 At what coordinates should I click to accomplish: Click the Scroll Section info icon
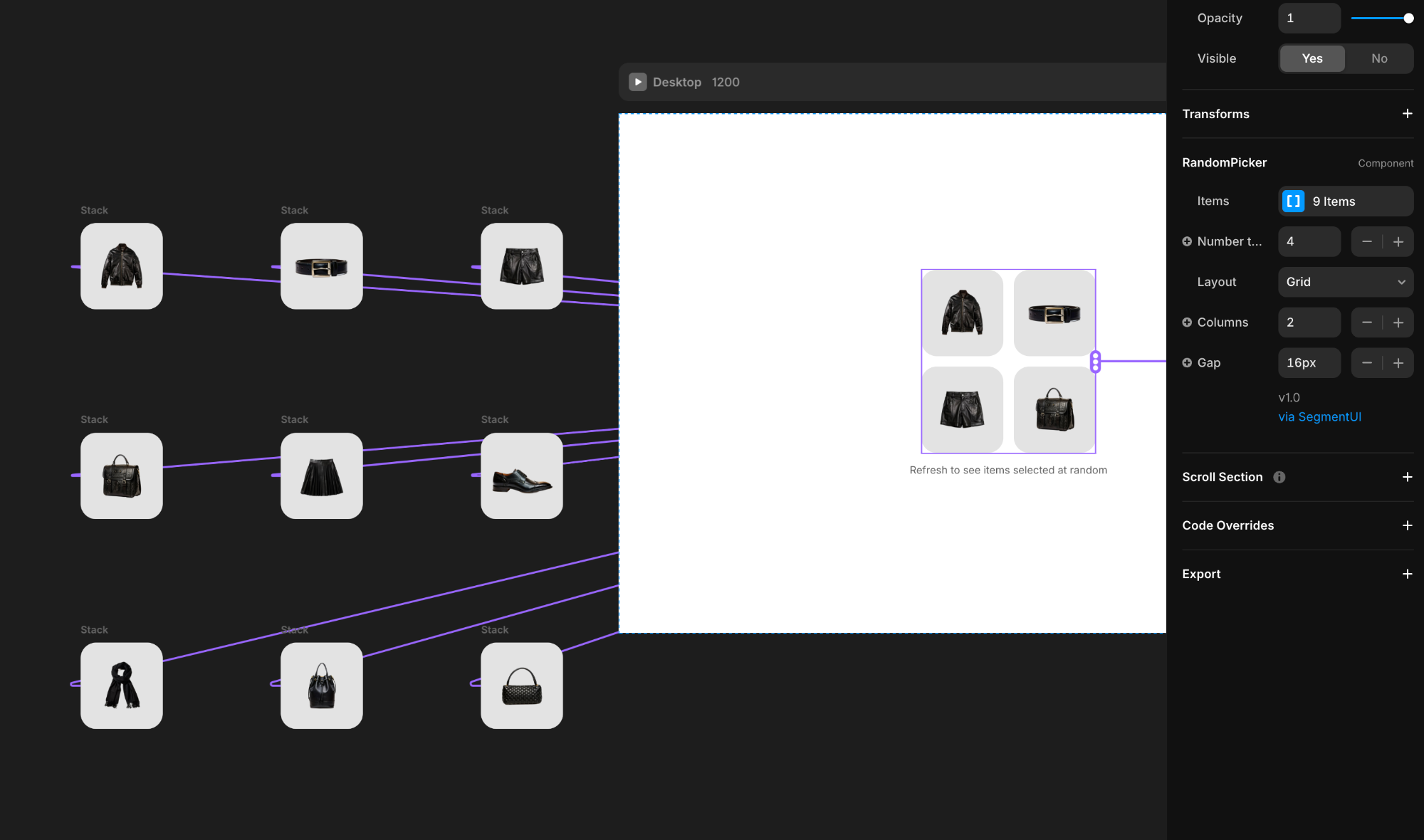point(1279,477)
